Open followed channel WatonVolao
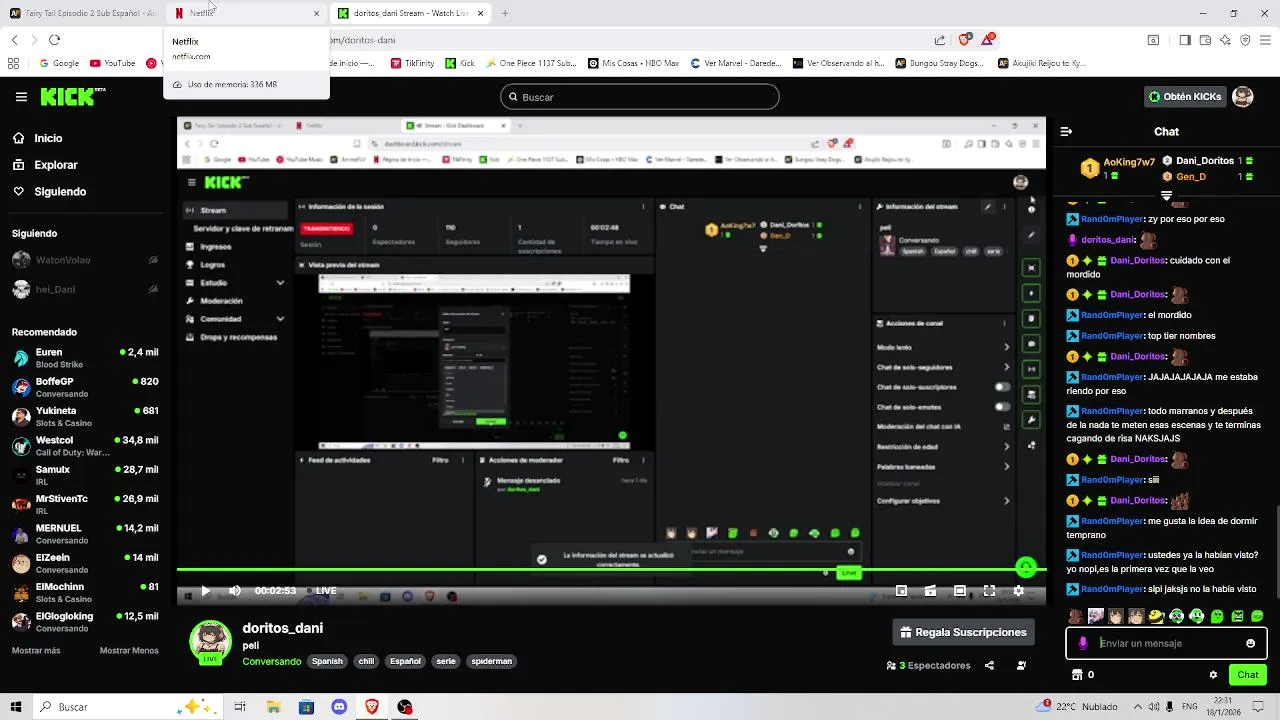This screenshot has width=1280, height=720. click(85, 260)
